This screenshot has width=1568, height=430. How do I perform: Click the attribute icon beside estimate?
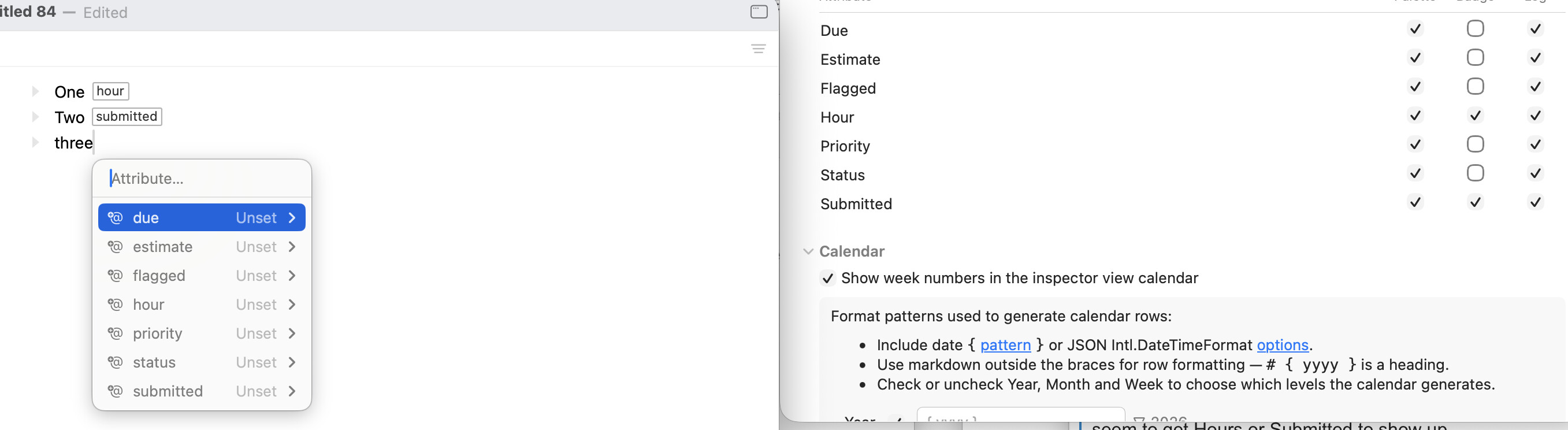coord(115,247)
